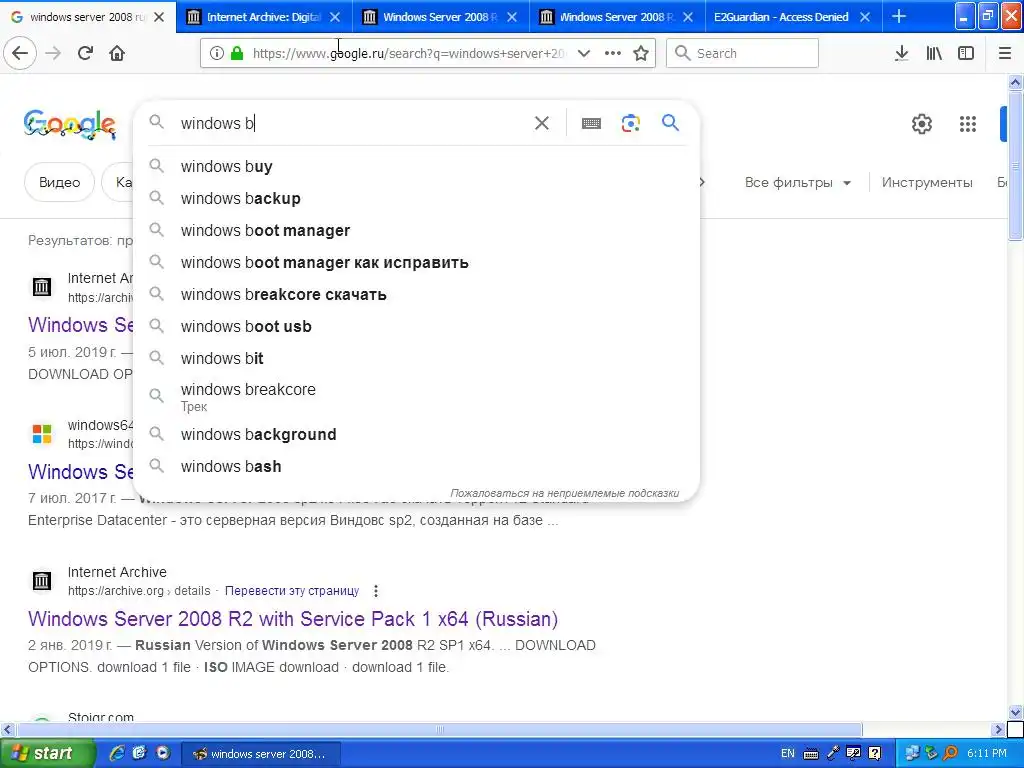Open the Инструменты search tools

pos(927,183)
